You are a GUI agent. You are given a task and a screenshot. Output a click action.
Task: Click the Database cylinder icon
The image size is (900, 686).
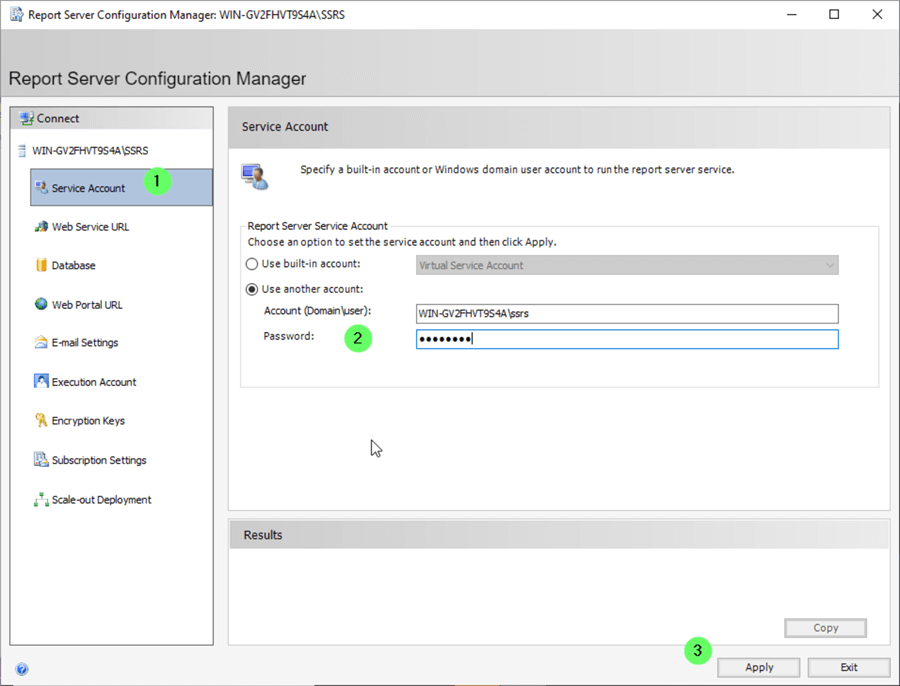click(x=41, y=266)
